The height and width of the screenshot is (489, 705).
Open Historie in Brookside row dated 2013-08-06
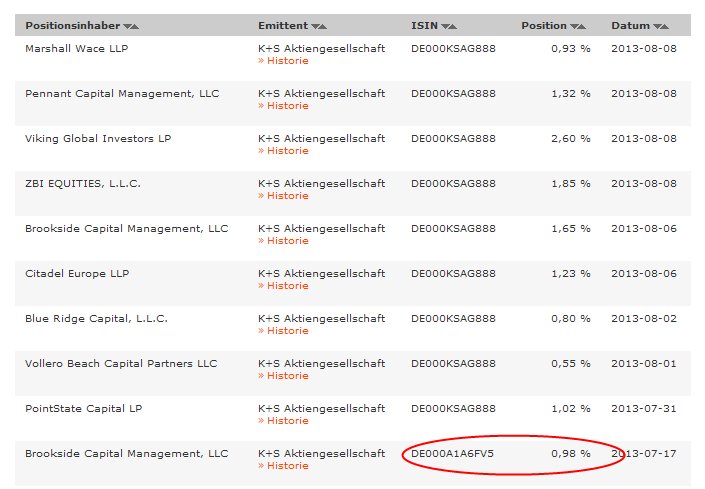pyautogui.click(x=283, y=241)
